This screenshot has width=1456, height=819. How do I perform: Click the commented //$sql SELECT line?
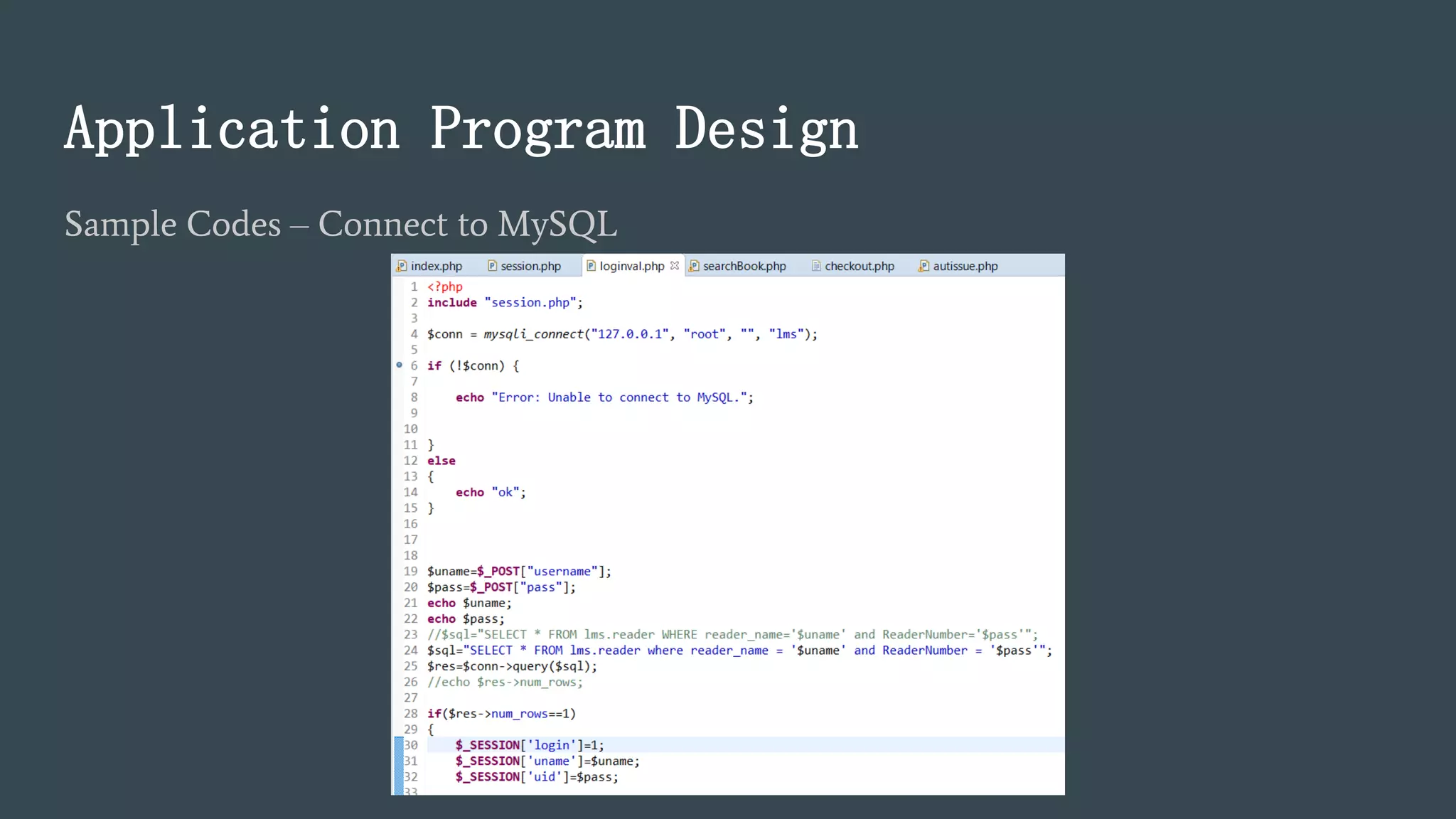[x=732, y=635]
